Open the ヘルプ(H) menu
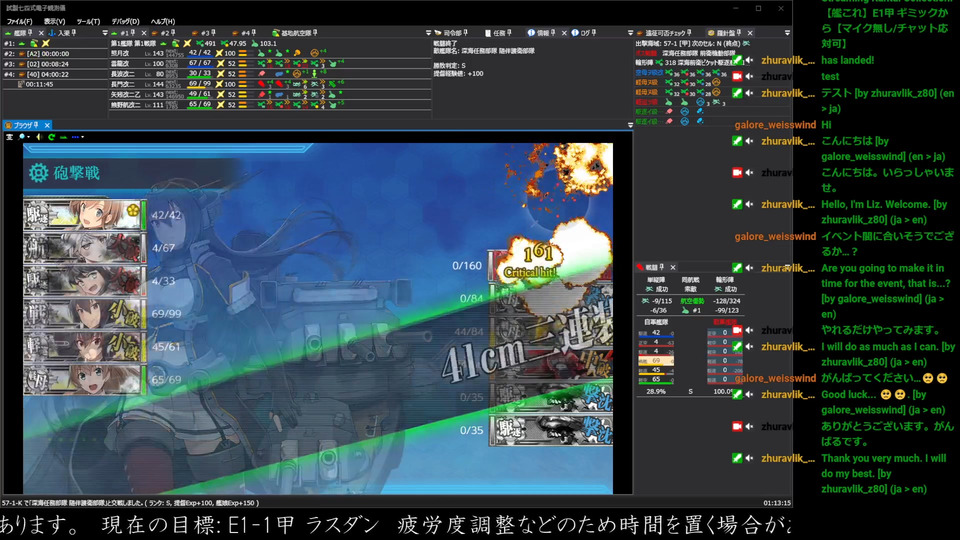Image resolution: width=960 pixels, height=540 pixels. (x=162, y=21)
